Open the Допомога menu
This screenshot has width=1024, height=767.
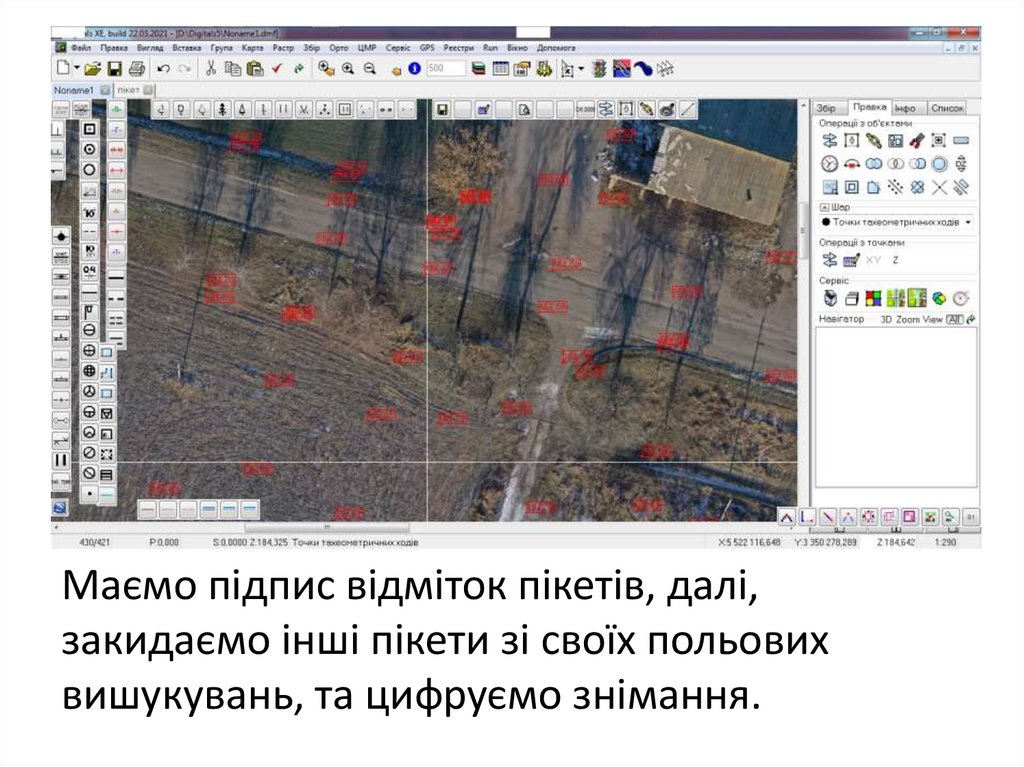[556, 48]
